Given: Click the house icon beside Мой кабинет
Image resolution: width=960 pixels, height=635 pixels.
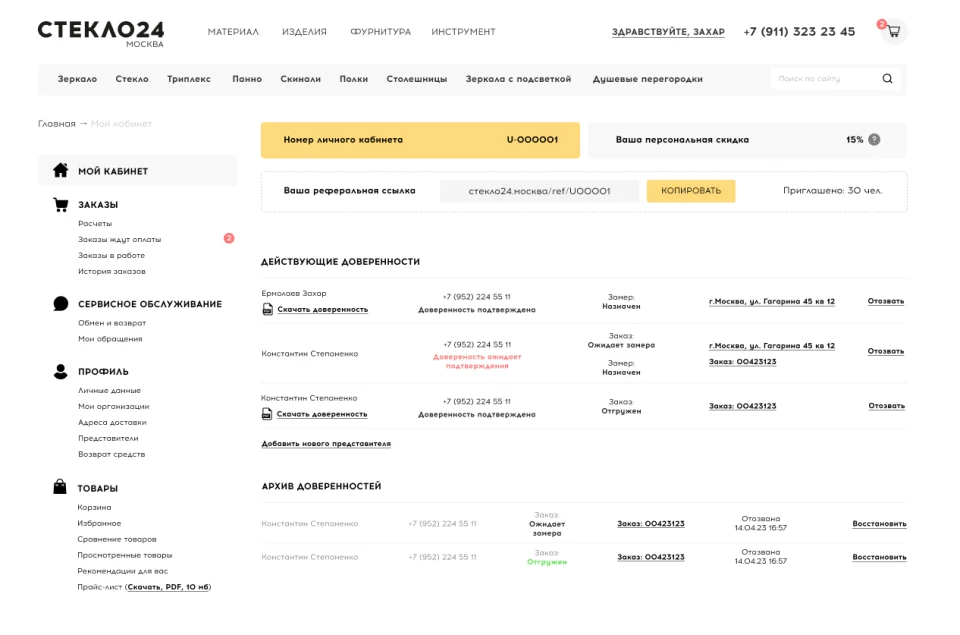Looking at the screenshot, I should [x=60, y=170].
